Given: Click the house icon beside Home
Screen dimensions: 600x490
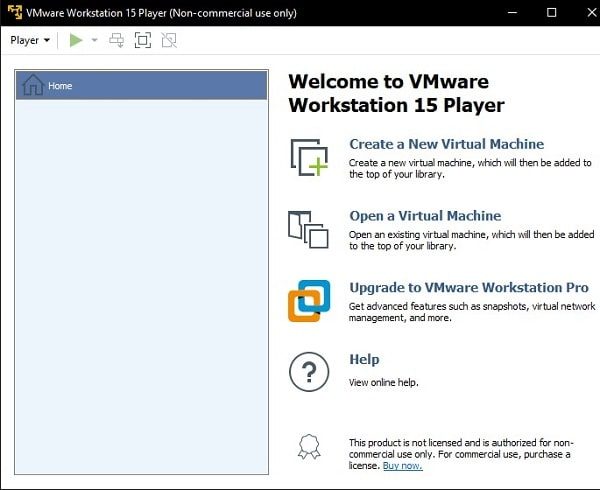Looking at the screenshot, I should [33, 85].
